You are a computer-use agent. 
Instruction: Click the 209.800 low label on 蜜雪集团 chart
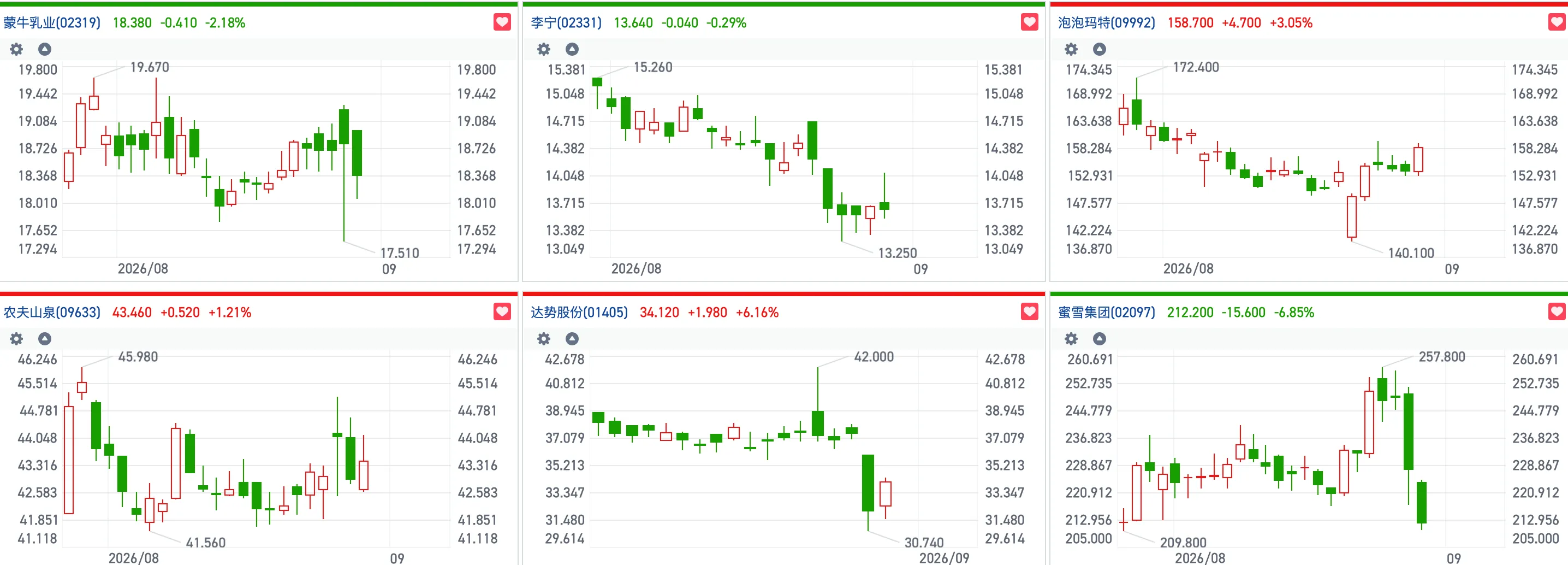[x=1183, y=543]
